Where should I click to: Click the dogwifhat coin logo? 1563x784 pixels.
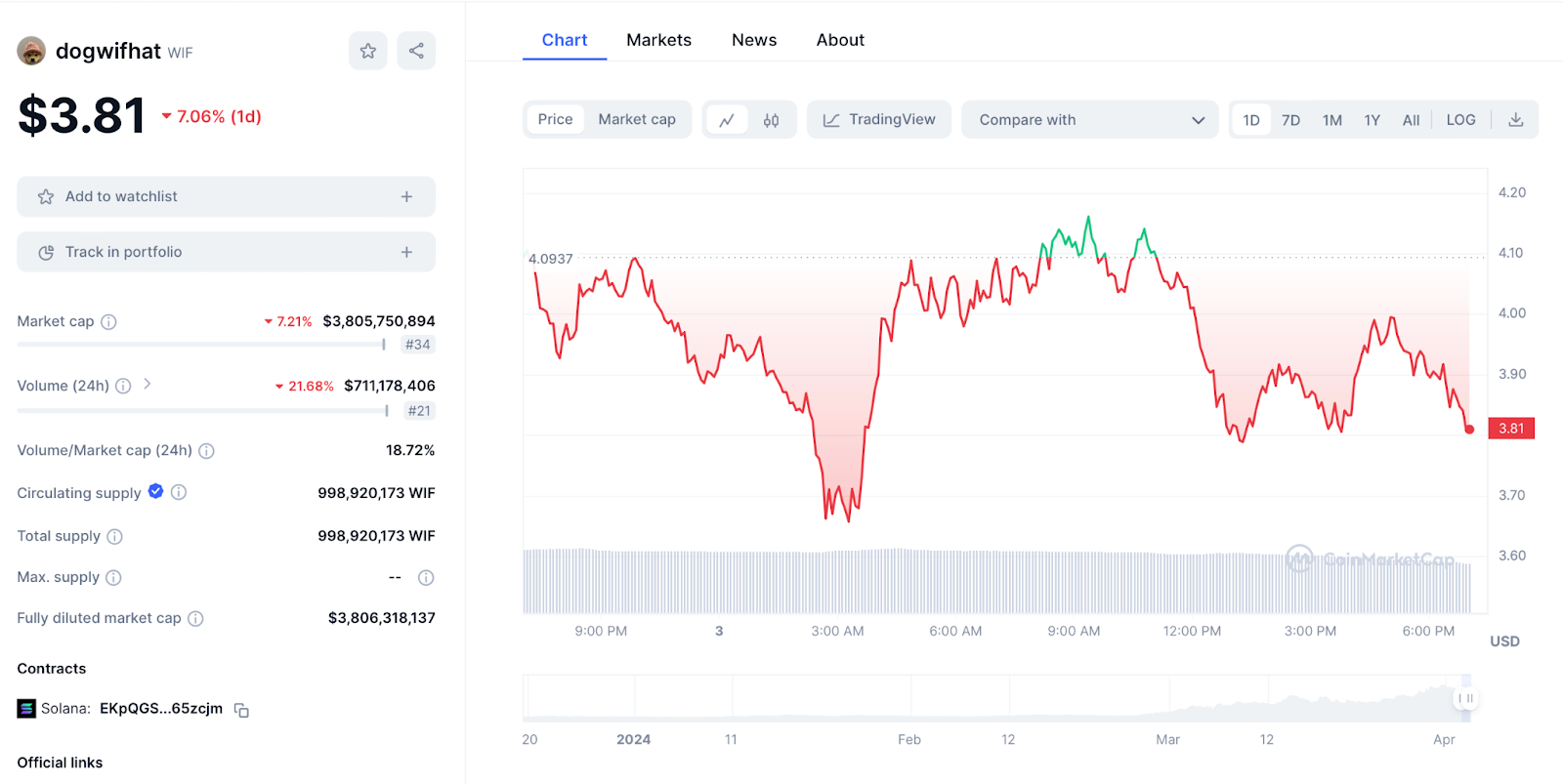tap(31, 51)
